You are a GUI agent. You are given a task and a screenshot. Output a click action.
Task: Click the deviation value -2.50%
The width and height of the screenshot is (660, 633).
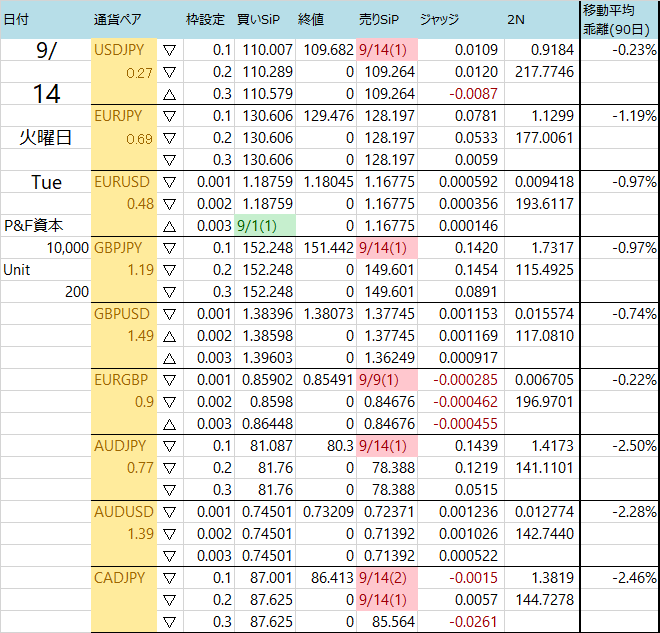click(634, 446)
